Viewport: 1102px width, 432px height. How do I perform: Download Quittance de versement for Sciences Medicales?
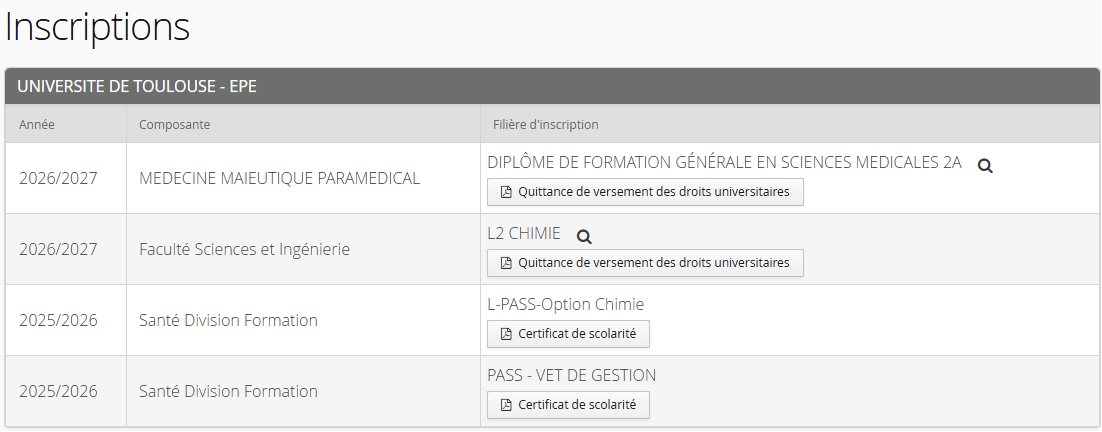click(x=645, y=192)
